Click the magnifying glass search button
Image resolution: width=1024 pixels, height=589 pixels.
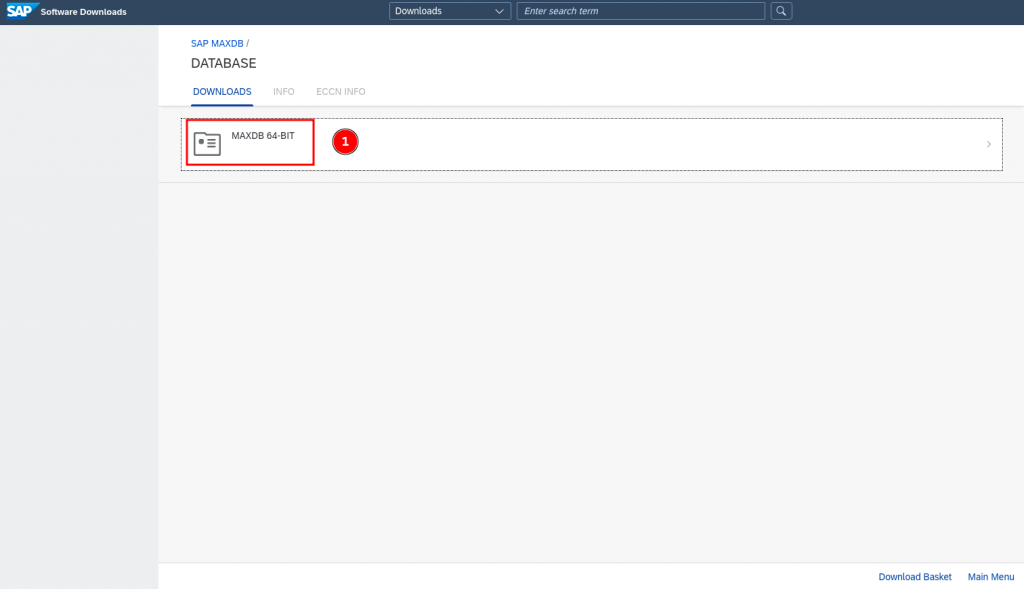tap(782, 11)
